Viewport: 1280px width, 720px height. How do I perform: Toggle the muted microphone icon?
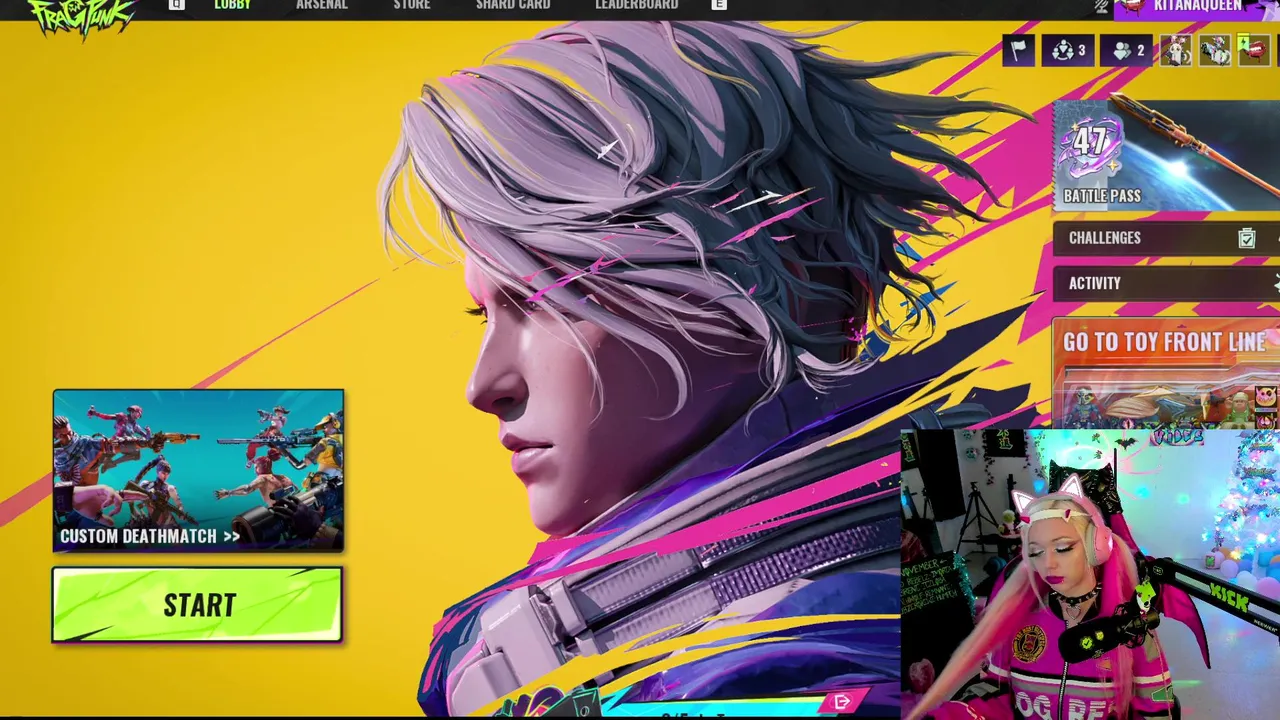(x=1101, y=6)
